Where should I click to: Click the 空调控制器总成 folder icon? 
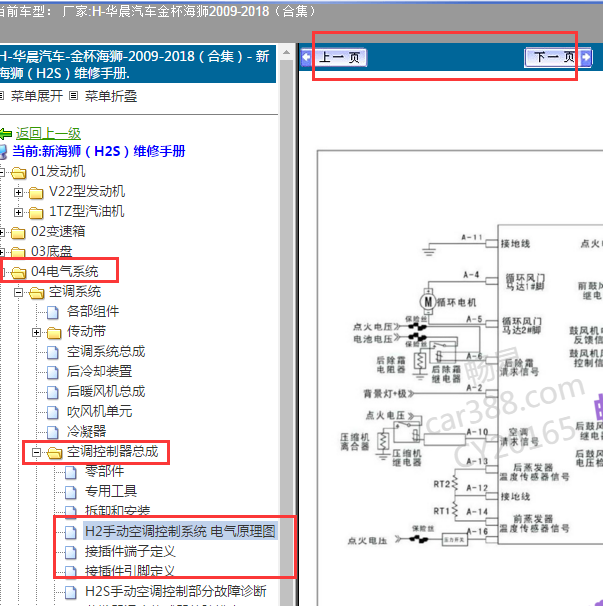pyautogui.click(x=55, y=453)
